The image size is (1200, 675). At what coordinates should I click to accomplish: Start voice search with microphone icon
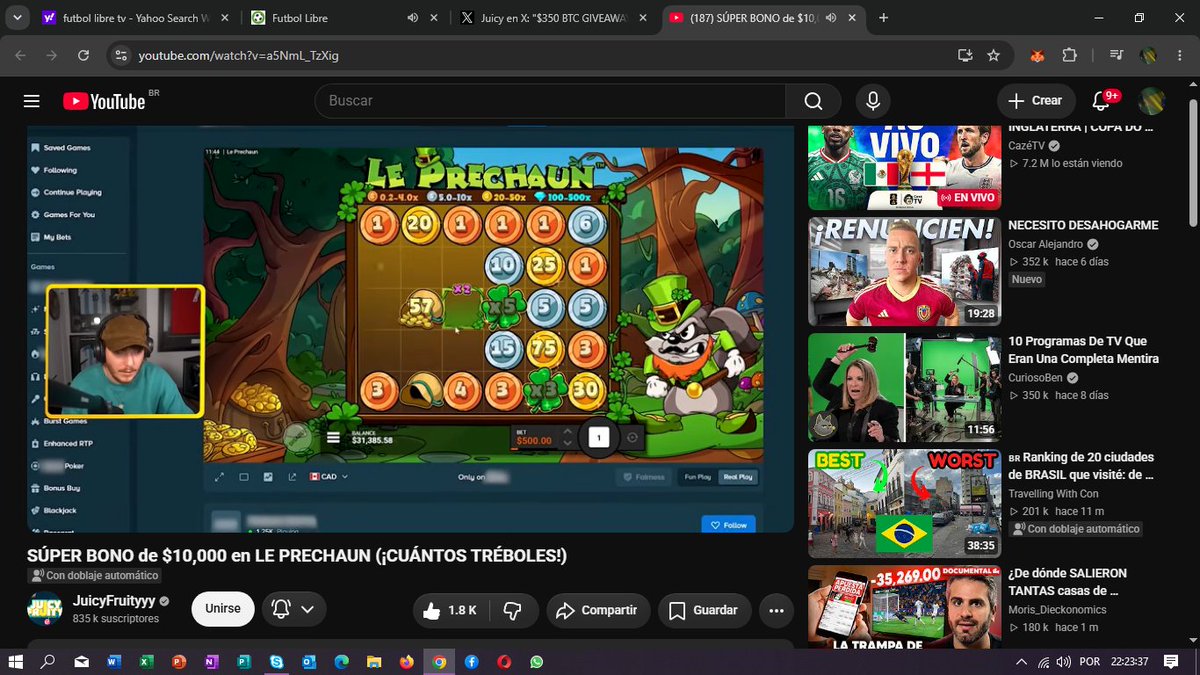coord(873,101)
